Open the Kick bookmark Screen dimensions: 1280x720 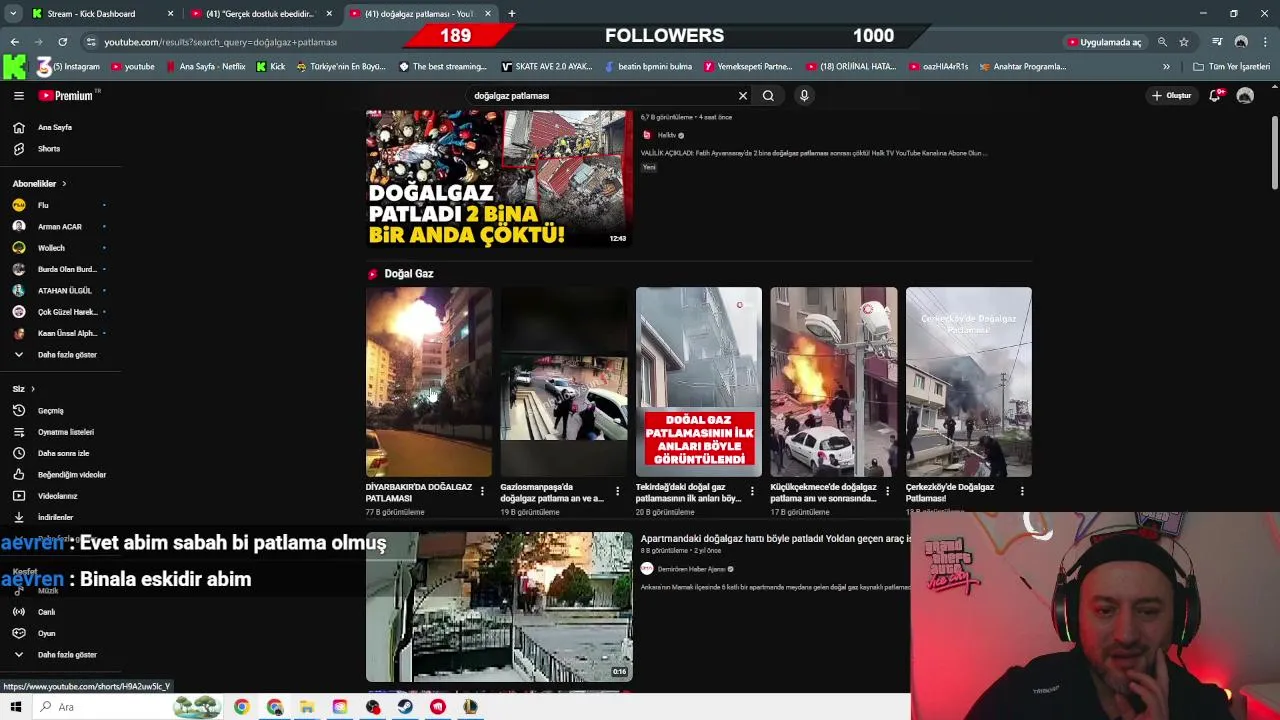(271, 67)
